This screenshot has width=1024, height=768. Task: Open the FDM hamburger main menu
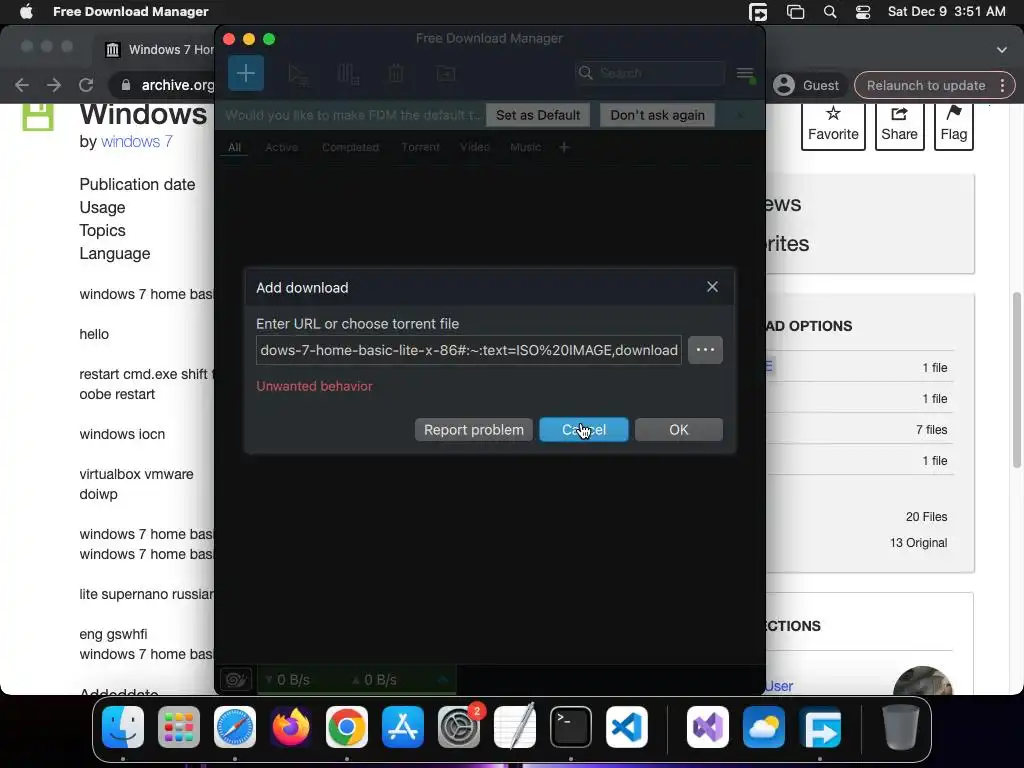(745, 74)
